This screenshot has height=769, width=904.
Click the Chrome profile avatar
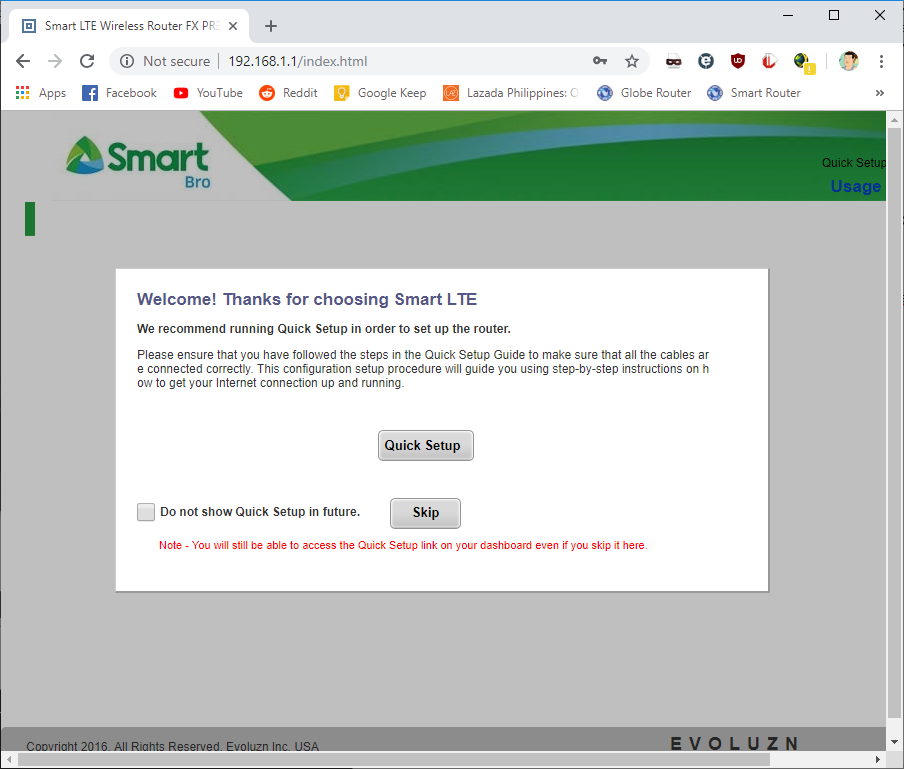tap(848, 61)
